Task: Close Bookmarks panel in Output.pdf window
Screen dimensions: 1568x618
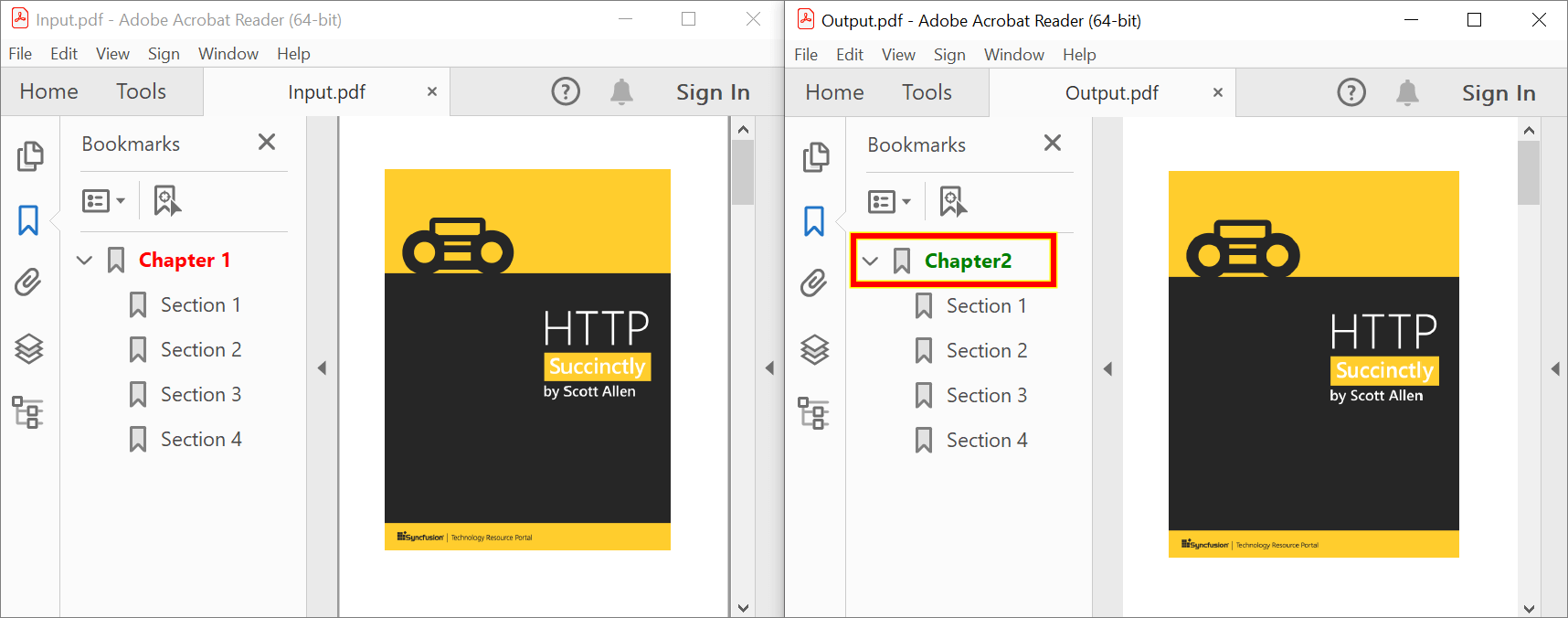Action: (x=1053, y=143)
